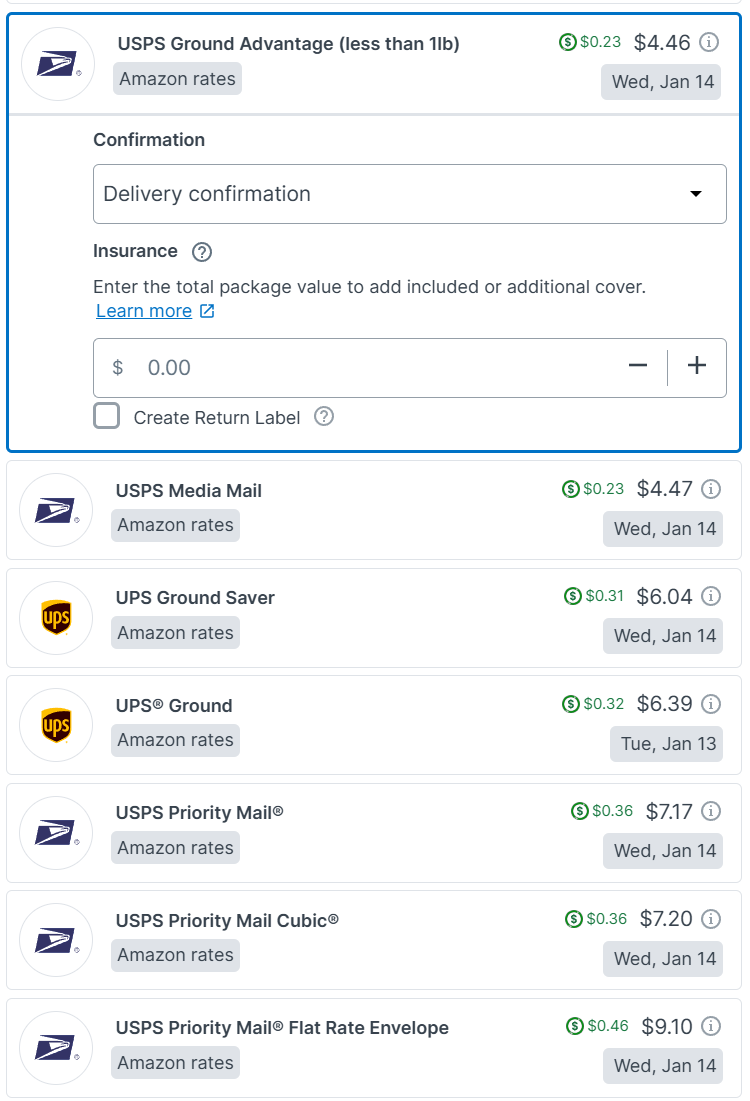The width and height of the screenshot is (750, 1101).
Task: Enable the Create Return Label checkbox
Action: tap(107, 417)
